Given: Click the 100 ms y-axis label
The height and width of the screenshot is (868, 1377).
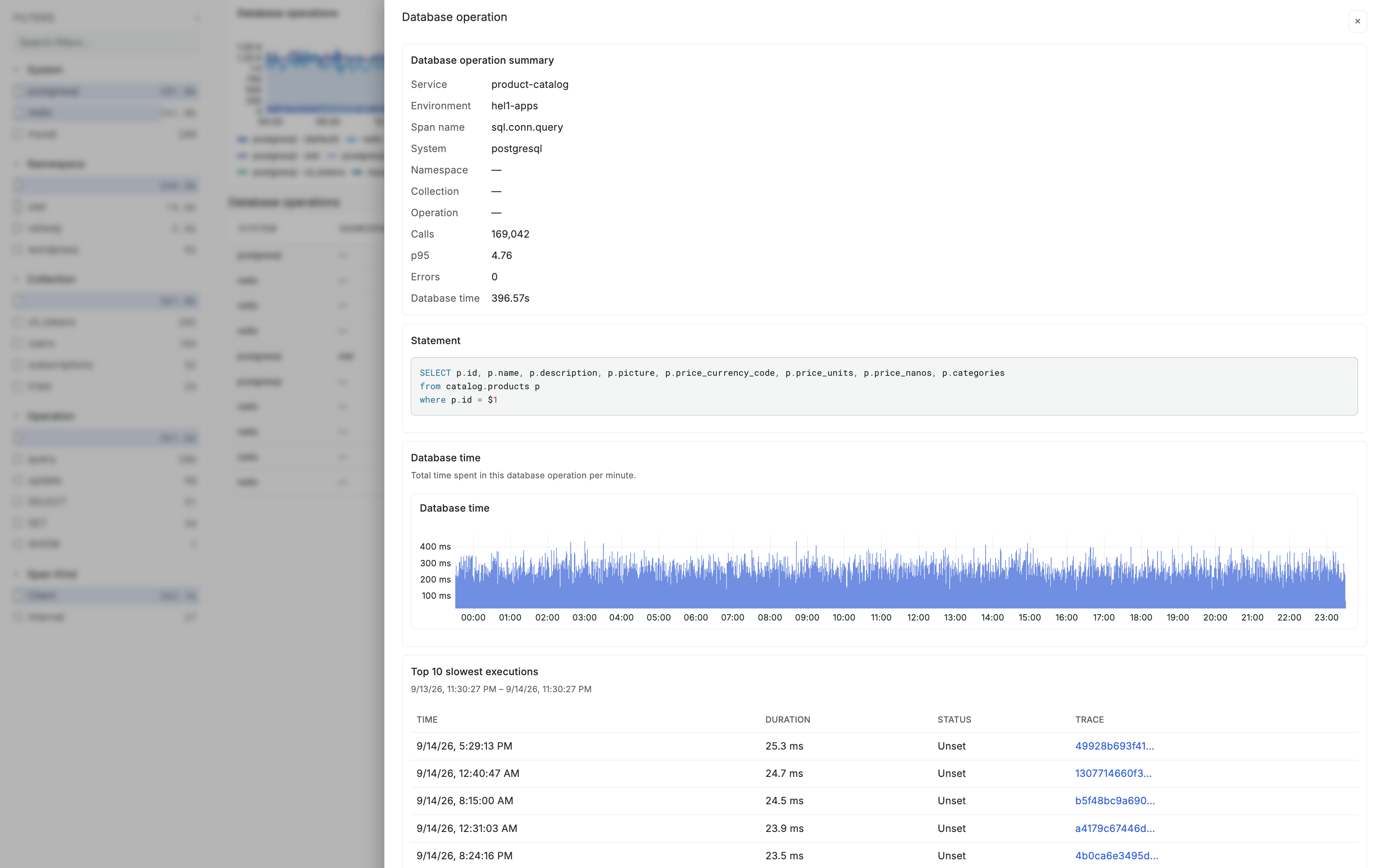Looking at the screenshot, I should [x=436, y=596].
